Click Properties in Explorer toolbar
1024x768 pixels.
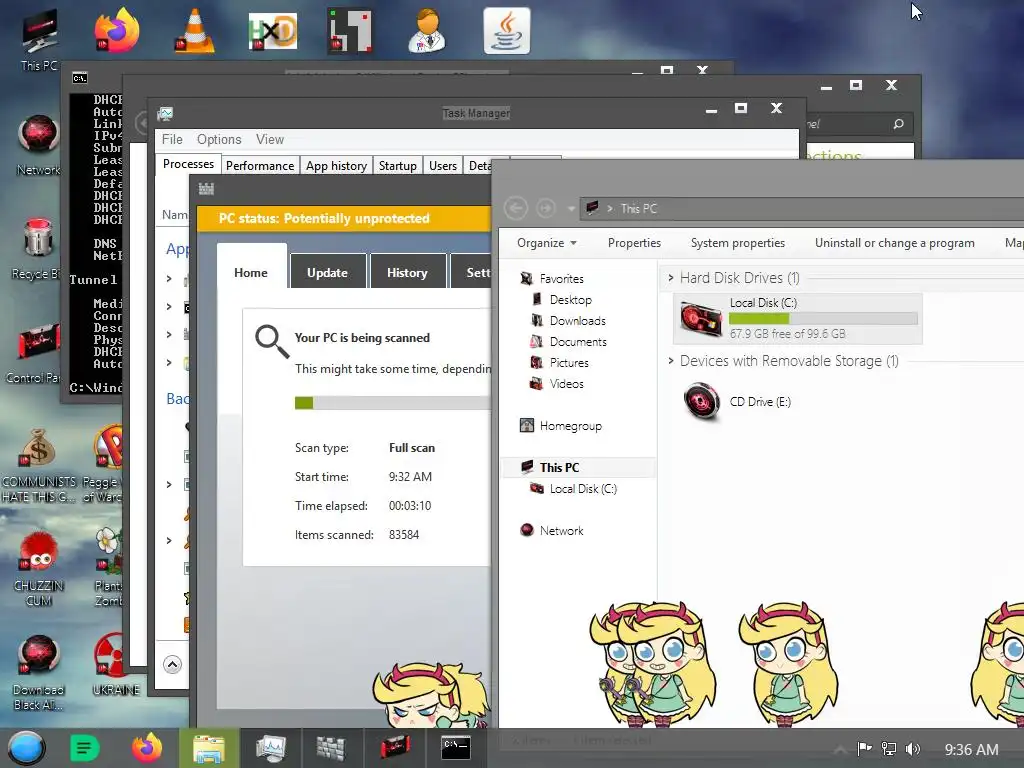click(634, 243)
